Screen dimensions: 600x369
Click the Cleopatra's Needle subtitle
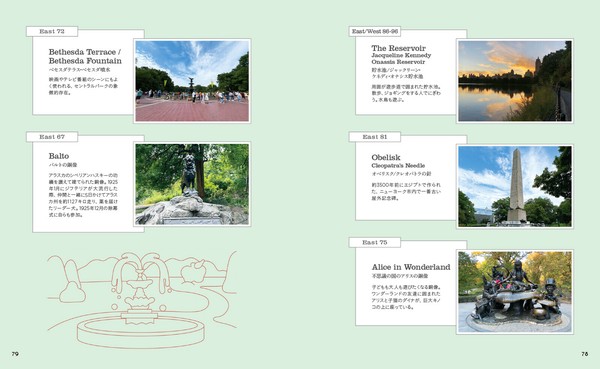[398, 165]
